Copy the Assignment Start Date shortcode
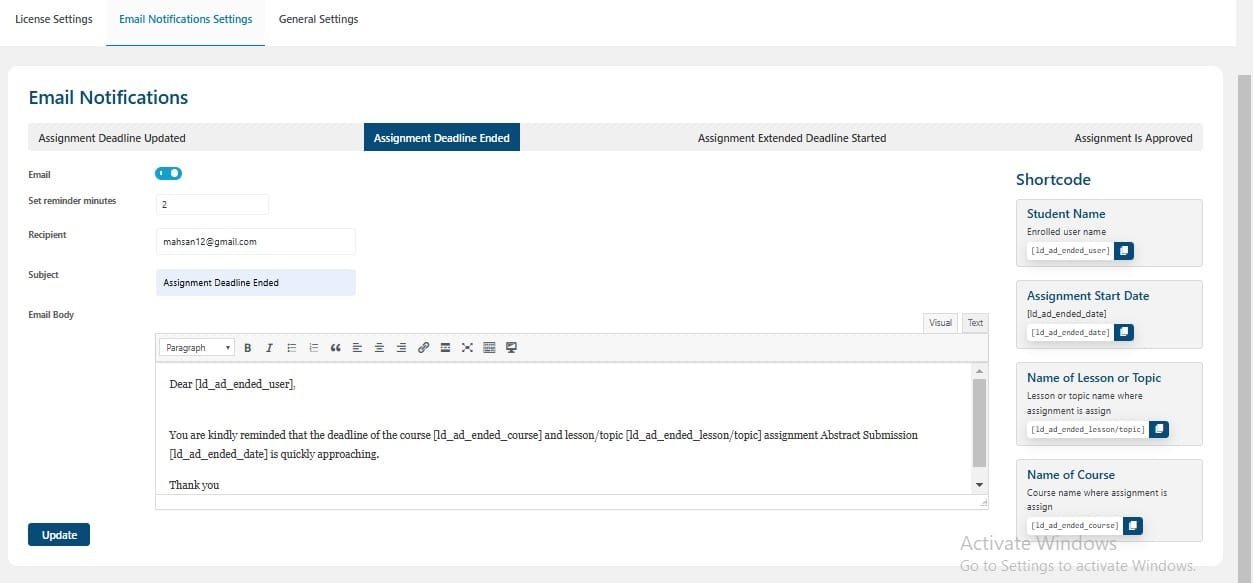The width and height of the screenshot is (1253, 583). point(1124,332)
